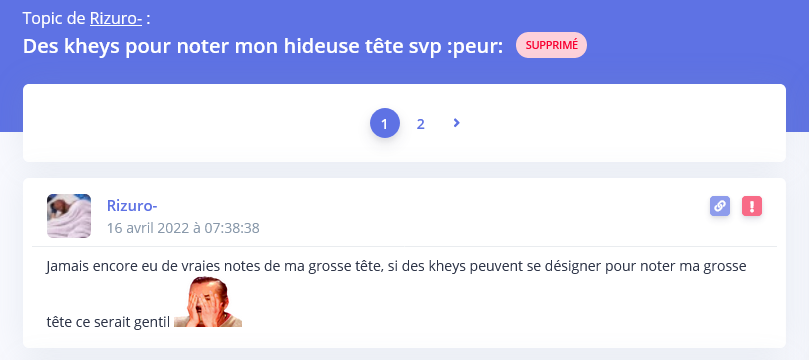Go to next page with chevron arrow

(x=456, y=123)
